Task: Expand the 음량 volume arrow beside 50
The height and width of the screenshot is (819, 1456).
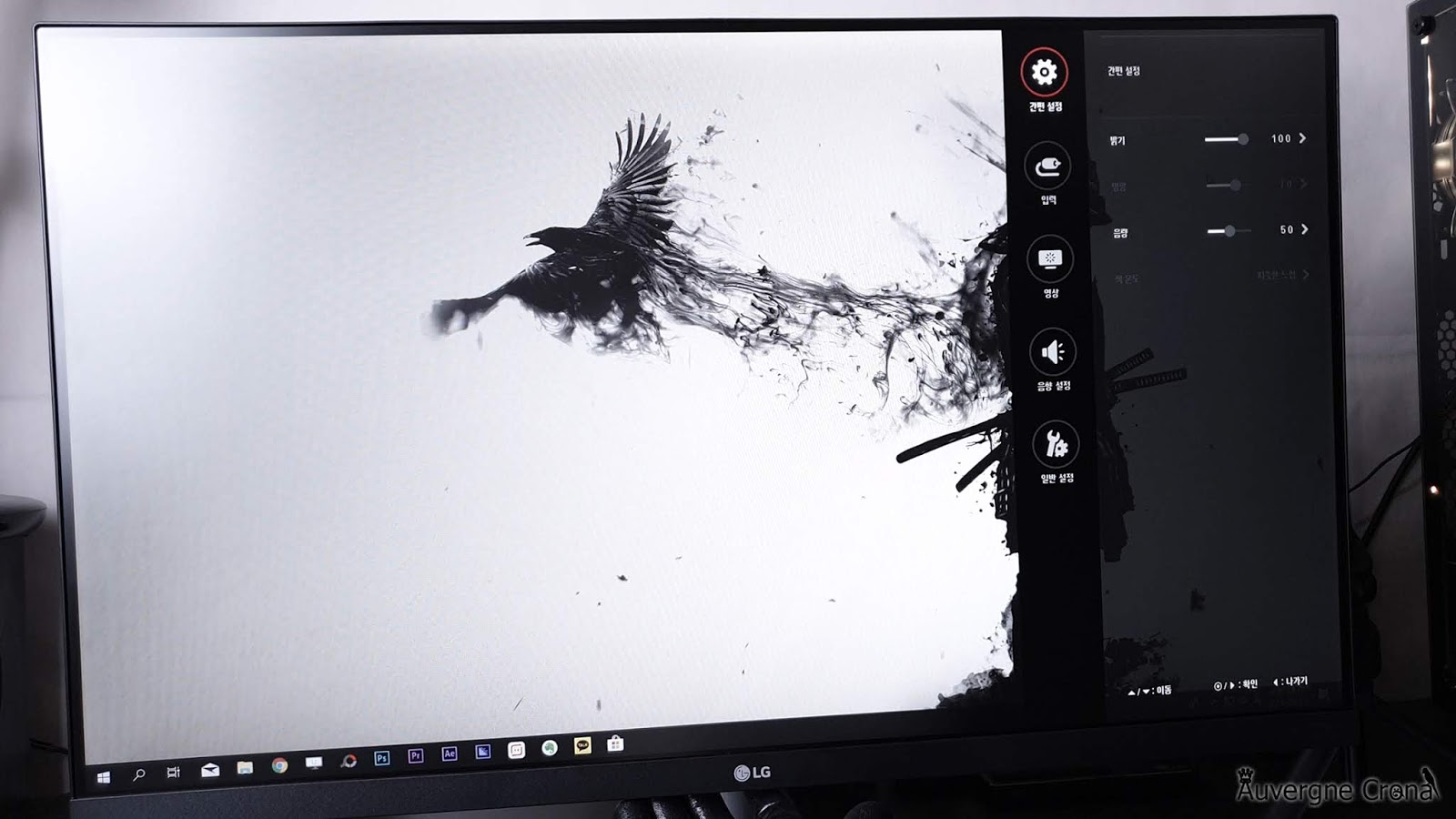Action: (1305, 229)
